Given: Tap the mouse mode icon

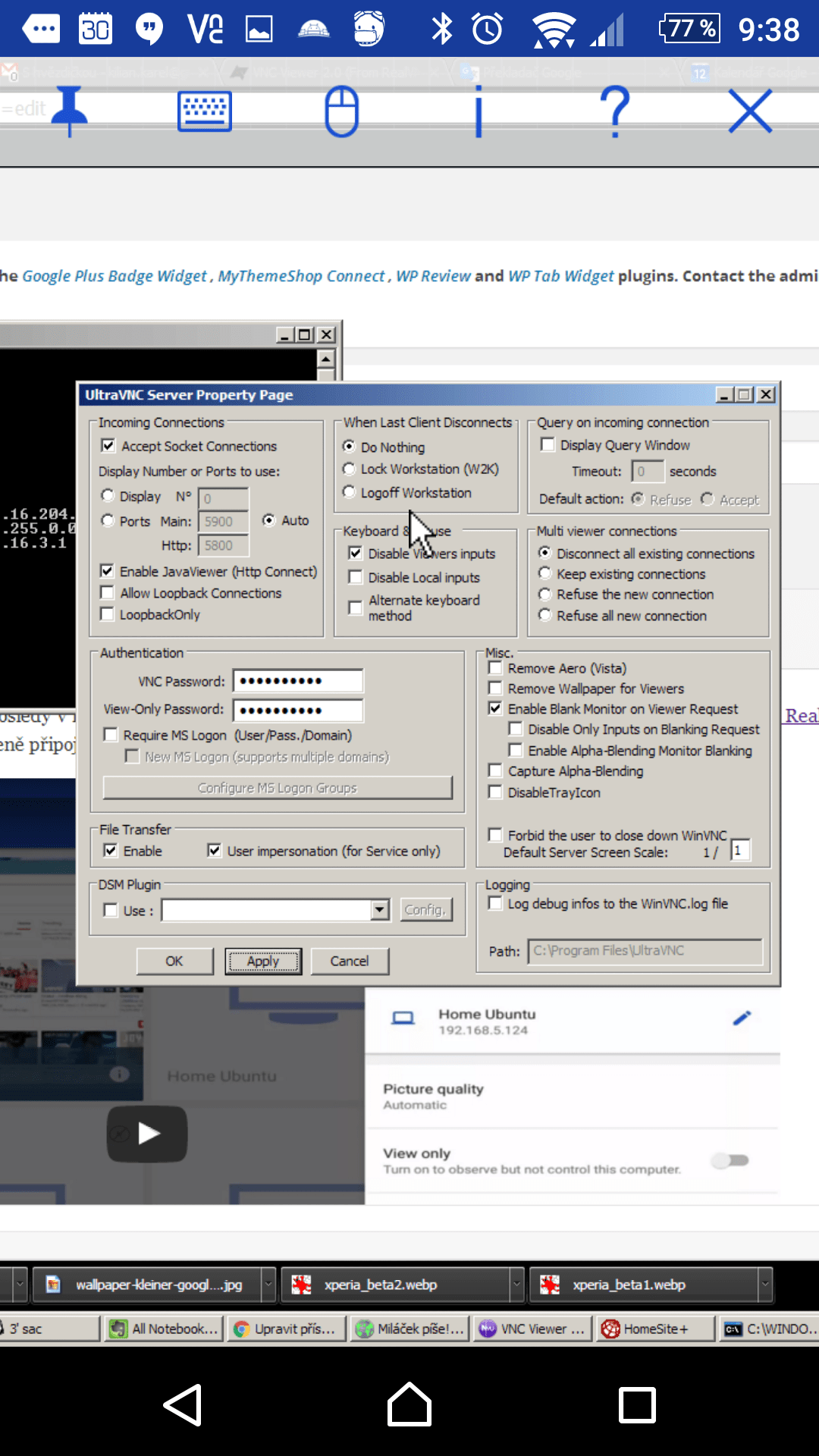Looking at the screenshot, I should point(341,111).
